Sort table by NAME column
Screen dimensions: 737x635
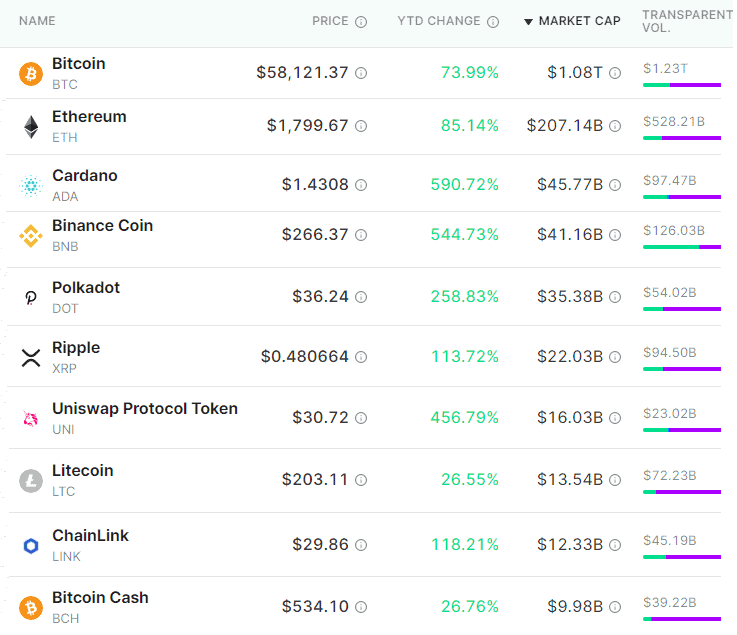(x=37, y=21)
